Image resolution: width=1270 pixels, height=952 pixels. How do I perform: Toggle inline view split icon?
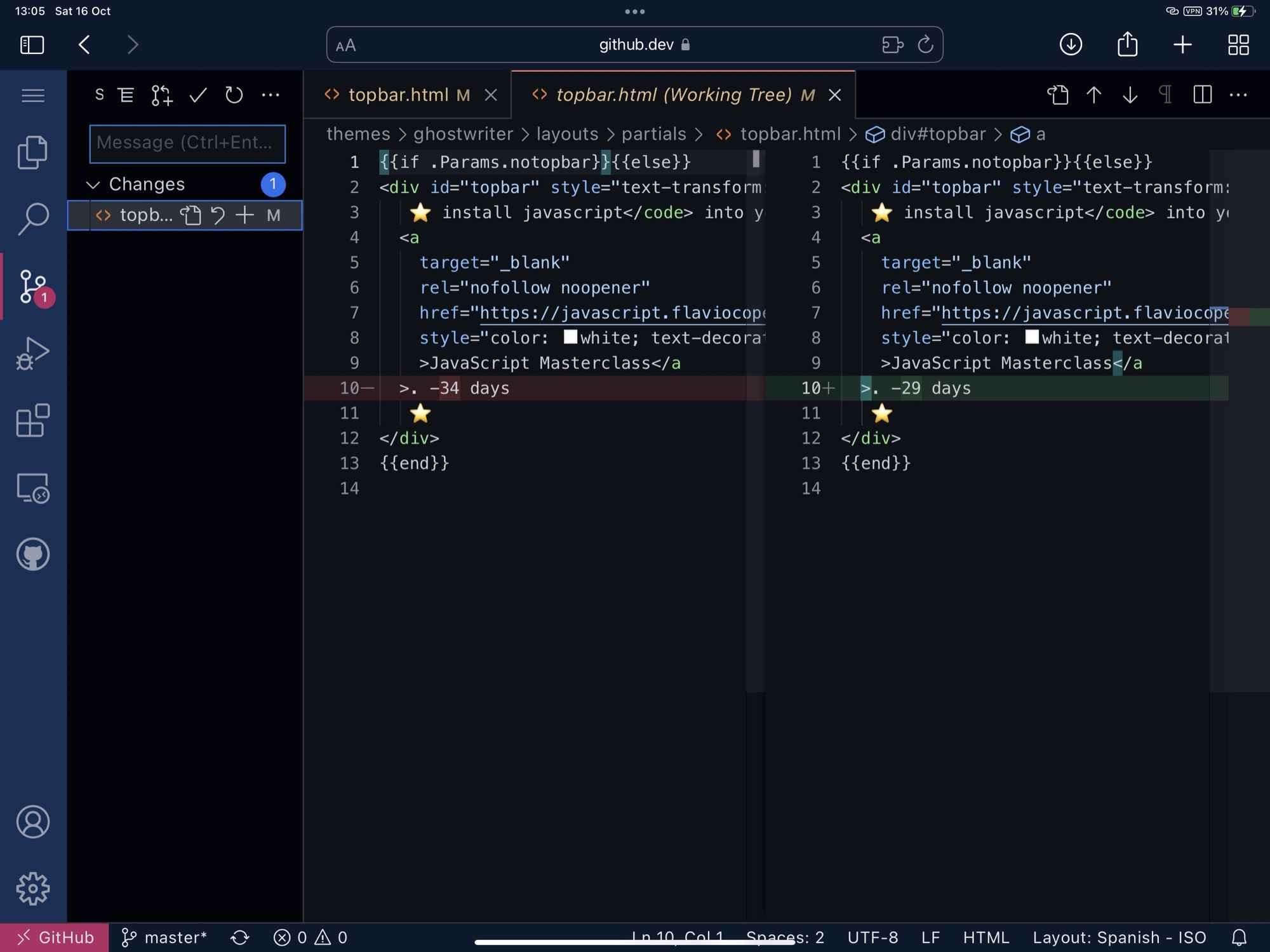(1202, 95)
